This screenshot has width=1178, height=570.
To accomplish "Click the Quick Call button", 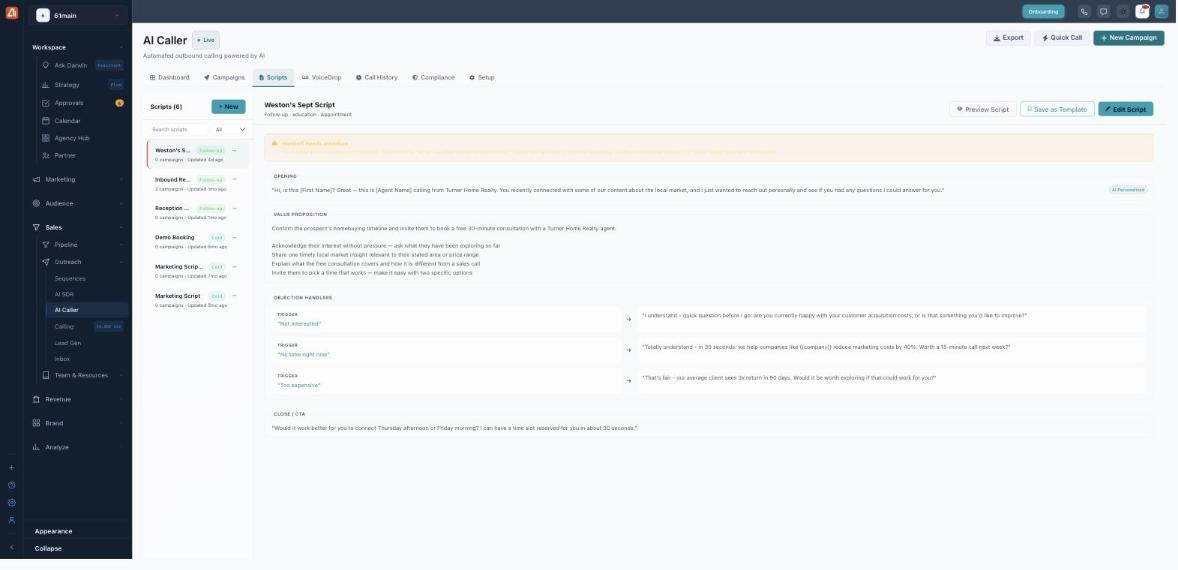I will pyautogui.click(x=1062, y=38).
